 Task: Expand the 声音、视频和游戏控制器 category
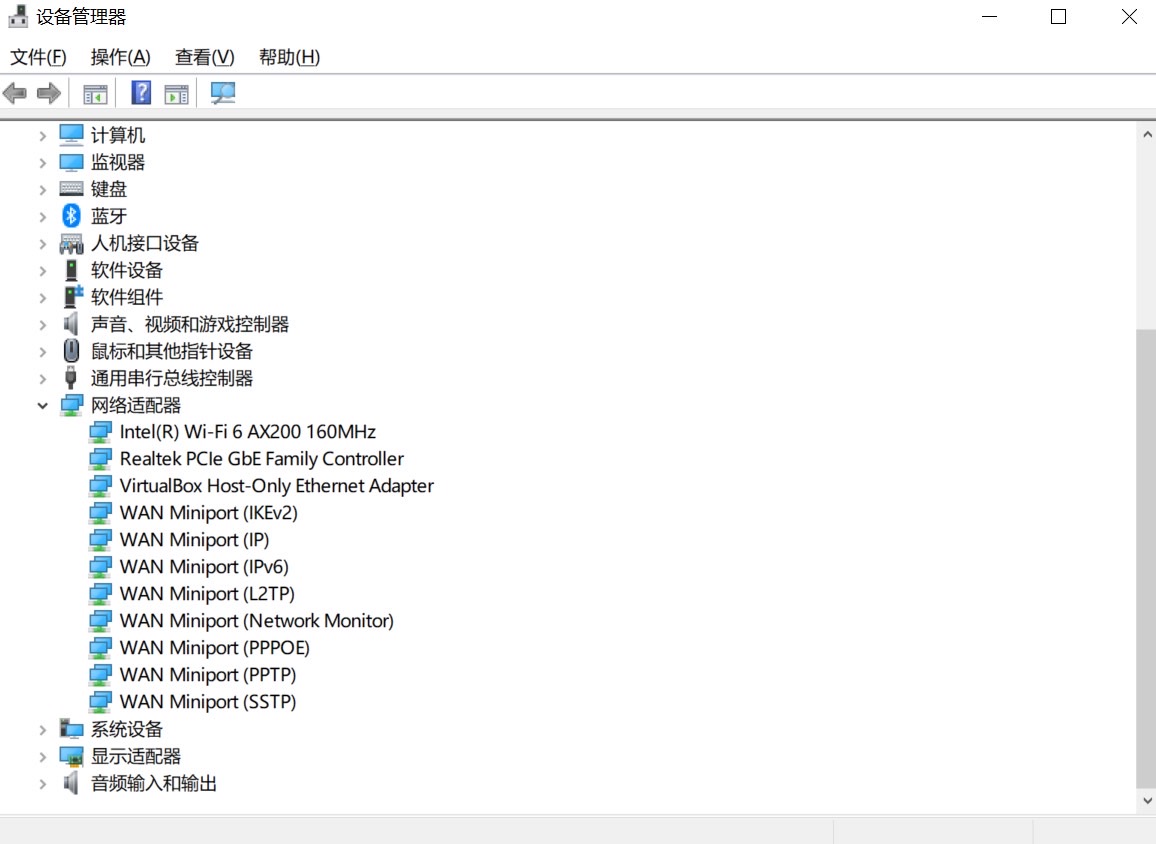[x=42, y=325]
